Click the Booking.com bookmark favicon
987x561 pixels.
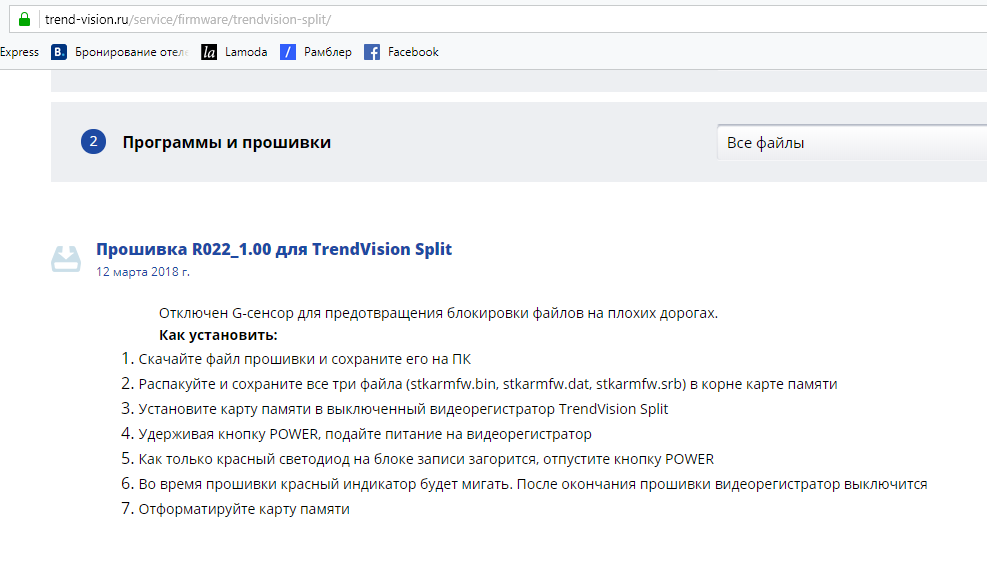pyautogui.click(x=59, y=52)
